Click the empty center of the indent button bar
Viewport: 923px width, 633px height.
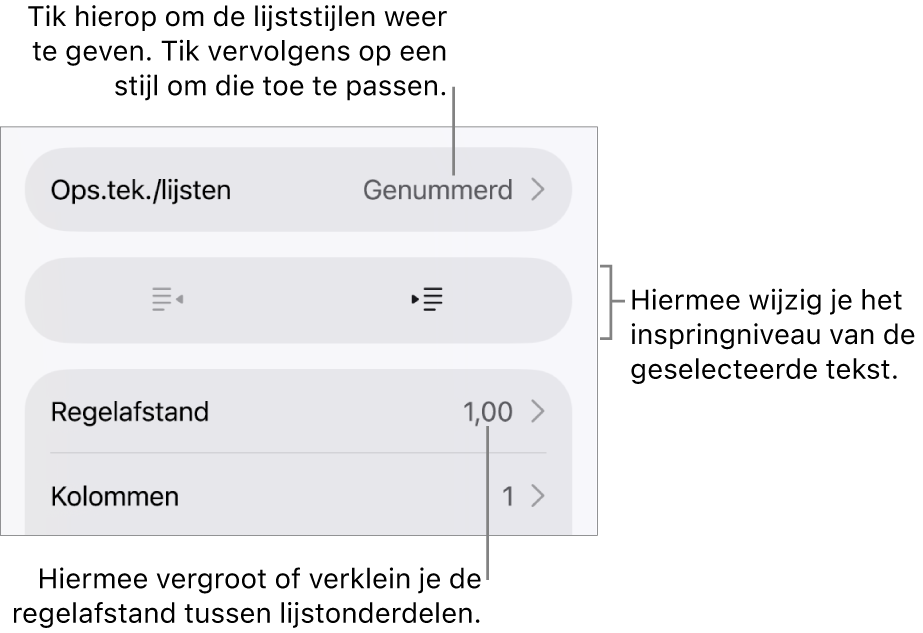298,300
